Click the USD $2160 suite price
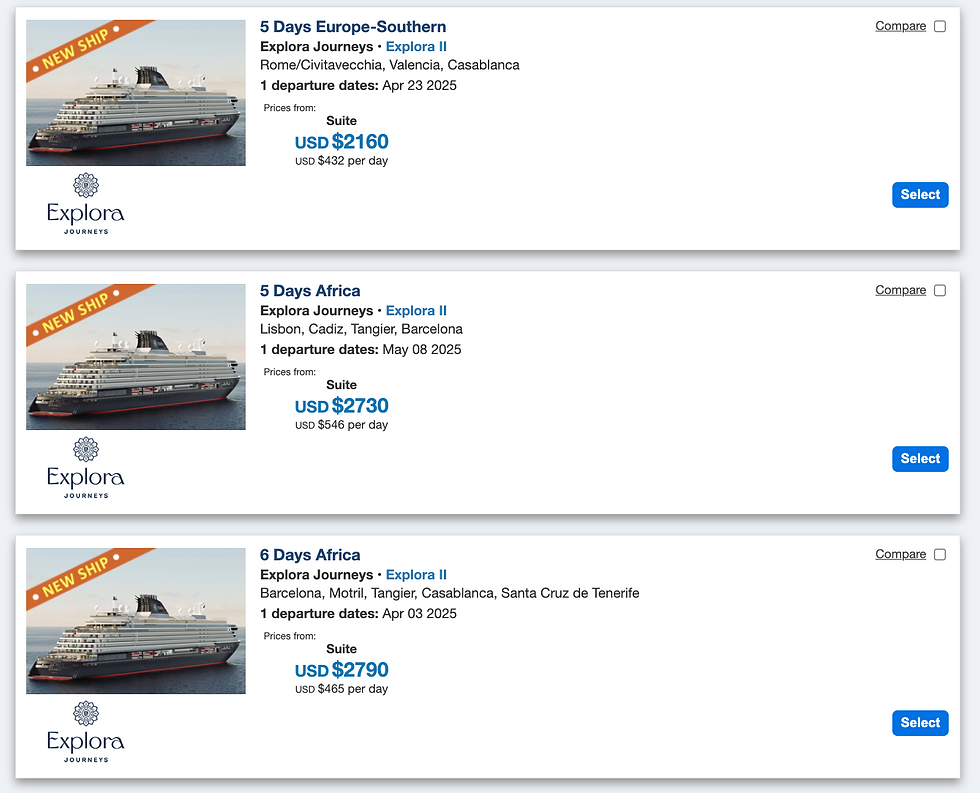This screenshot has width=980, height=793. [342, 142]
